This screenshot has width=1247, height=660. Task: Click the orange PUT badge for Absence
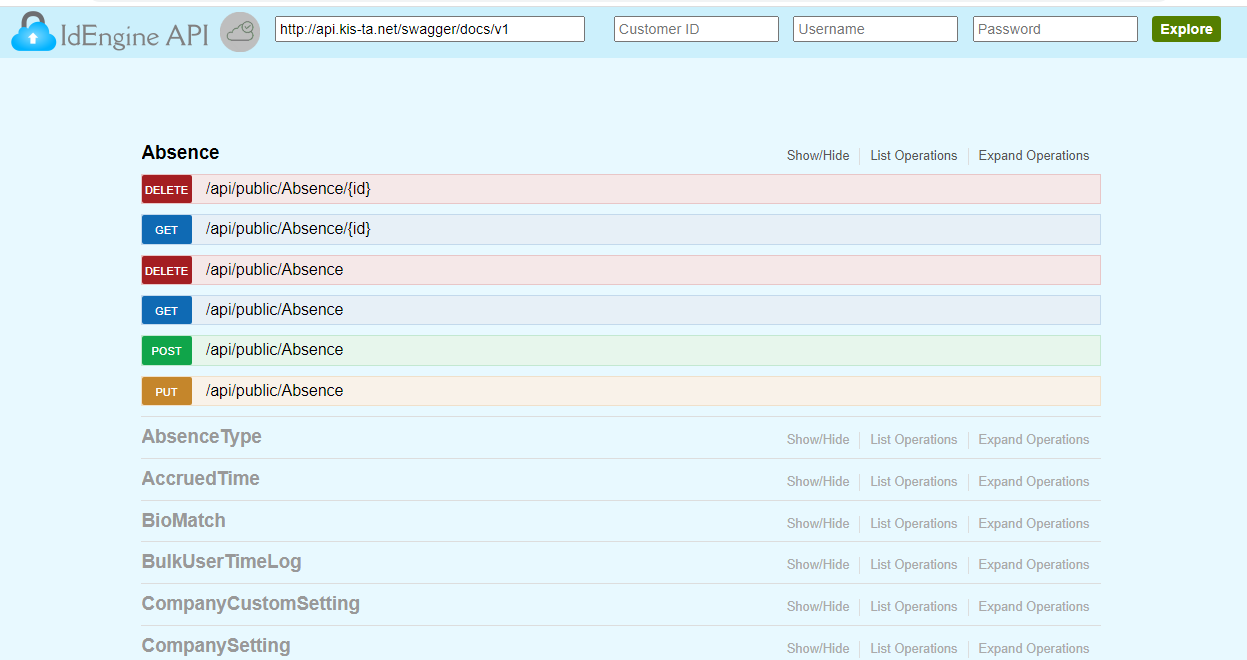(166, 392)
